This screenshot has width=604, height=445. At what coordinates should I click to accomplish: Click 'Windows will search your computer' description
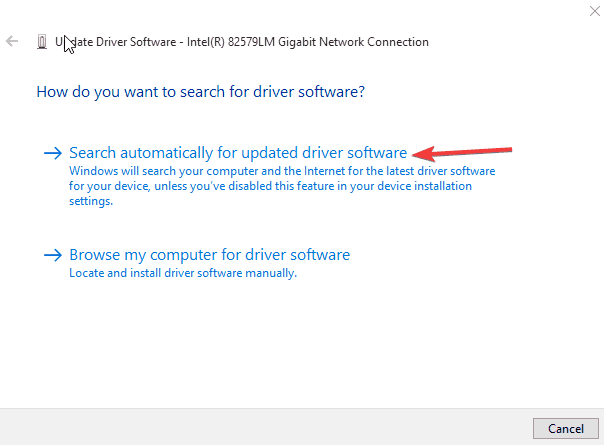282,186
